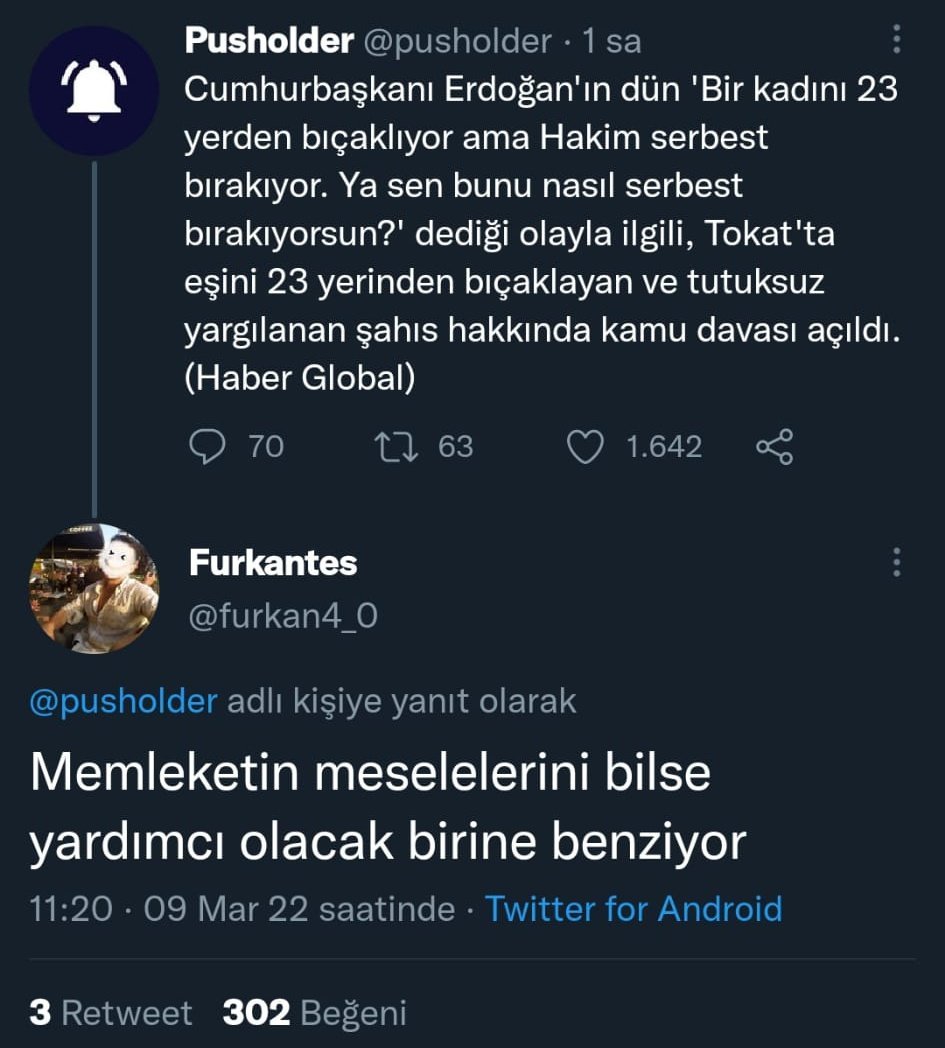The width and height of the screenshot is (945, 1048).
Task: View the '3 Retweet' list
Action: pyautogui.click(x=110, y=1013)
